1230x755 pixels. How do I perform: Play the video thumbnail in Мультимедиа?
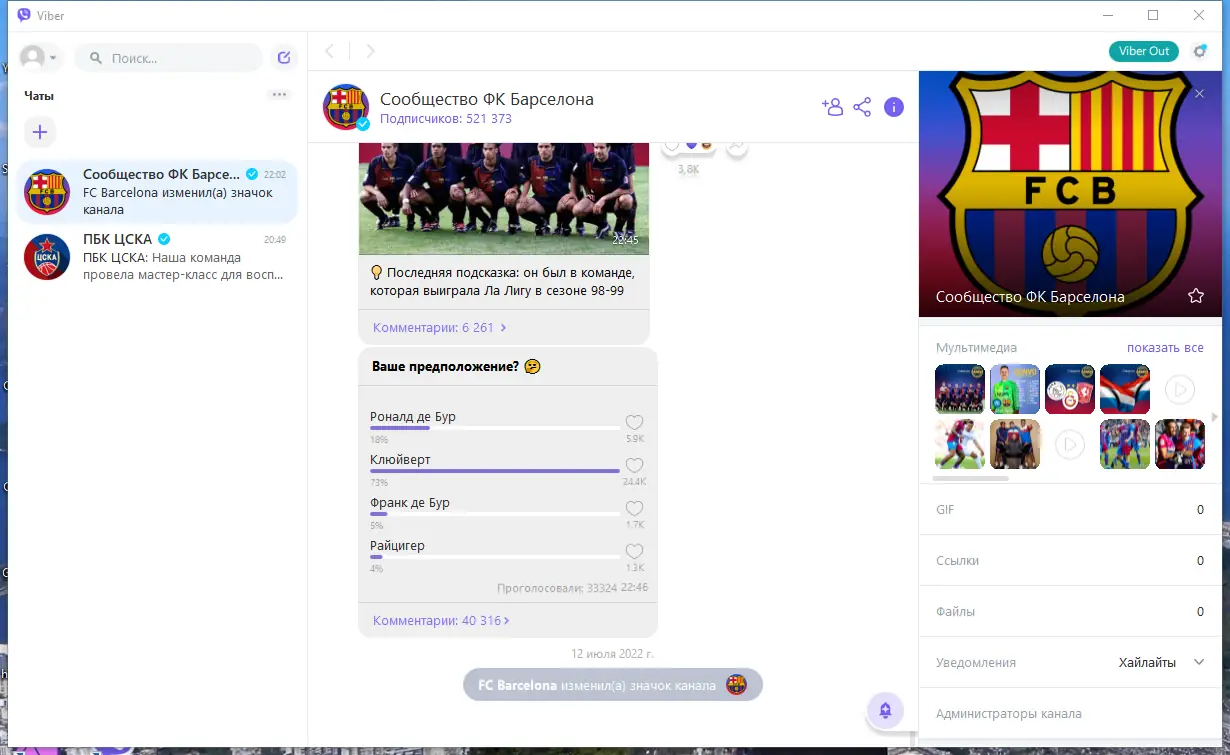coord(1180,389)
